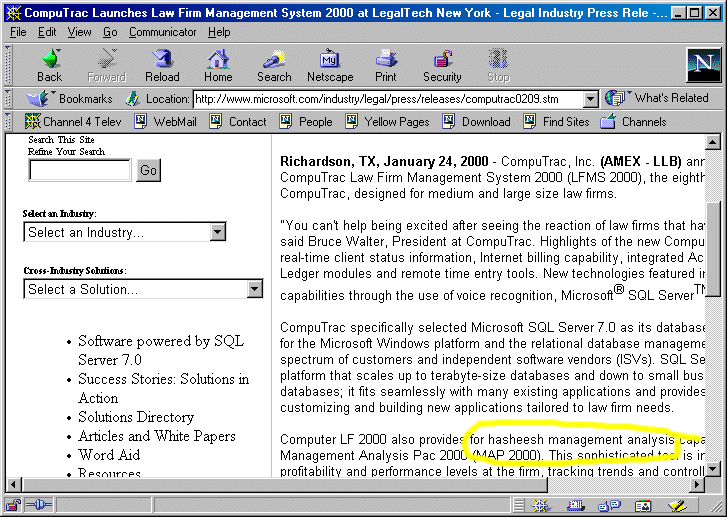Open Composer from component bar
The width and height of the screenshot is (727, 517).
pyautogui.click(x=677, y=505)
